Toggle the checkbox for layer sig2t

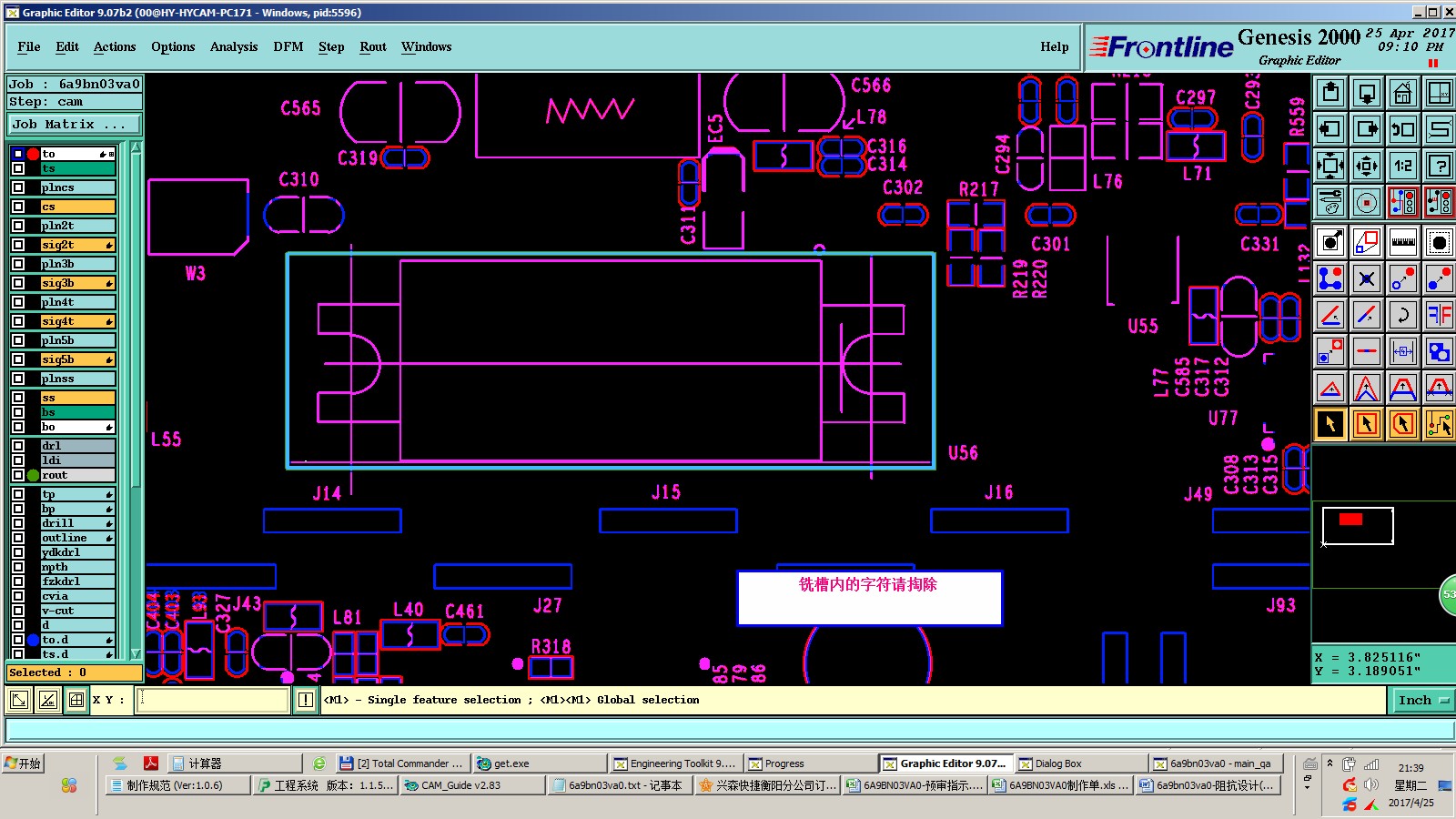18,245
